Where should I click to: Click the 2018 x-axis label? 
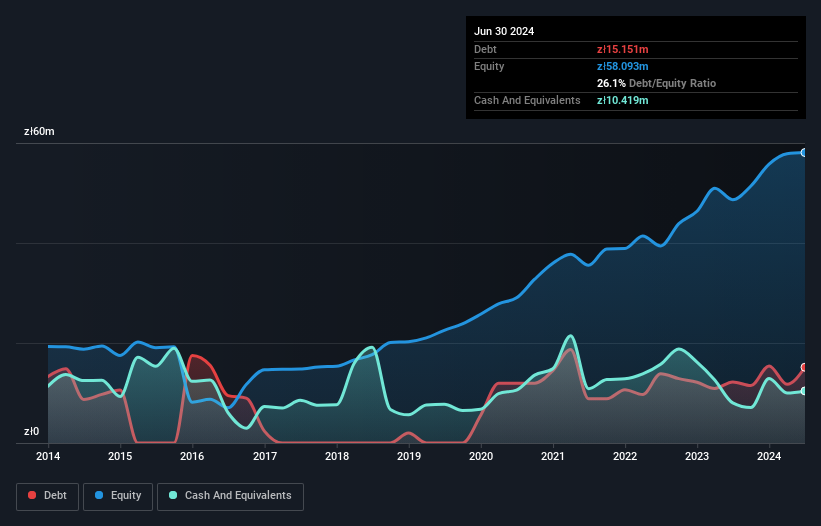[337, 456]
